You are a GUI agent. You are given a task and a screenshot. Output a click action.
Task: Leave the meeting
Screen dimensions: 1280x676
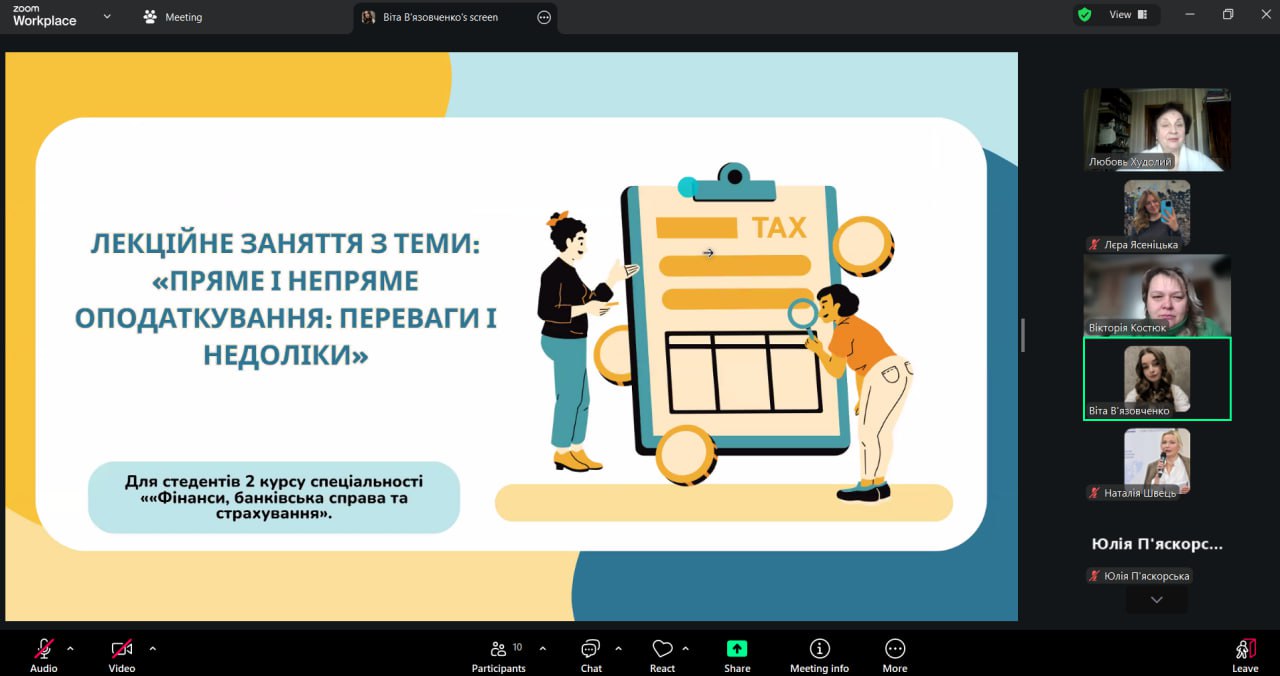tap(1245, 655)
